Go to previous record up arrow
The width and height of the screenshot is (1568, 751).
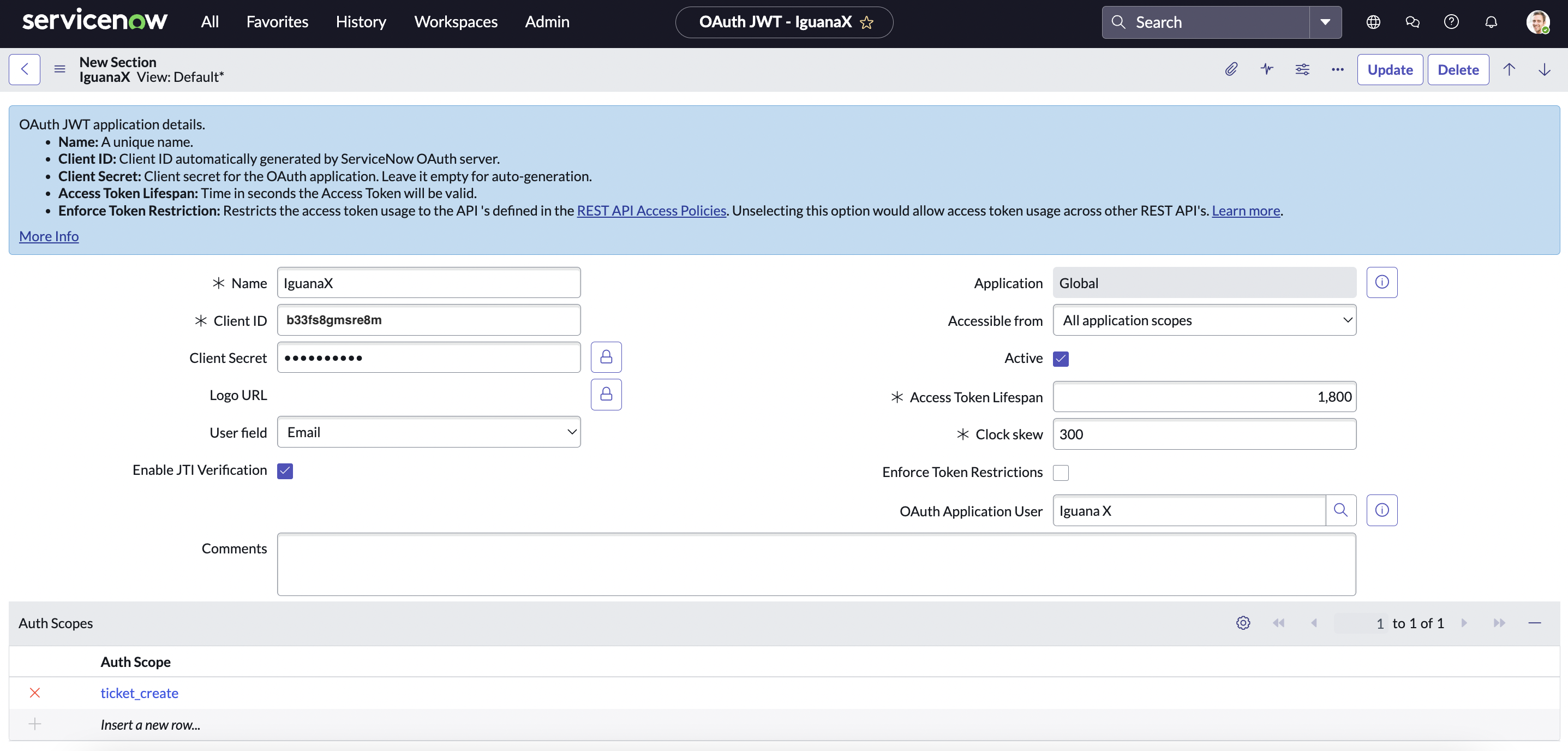(1509, 69)
